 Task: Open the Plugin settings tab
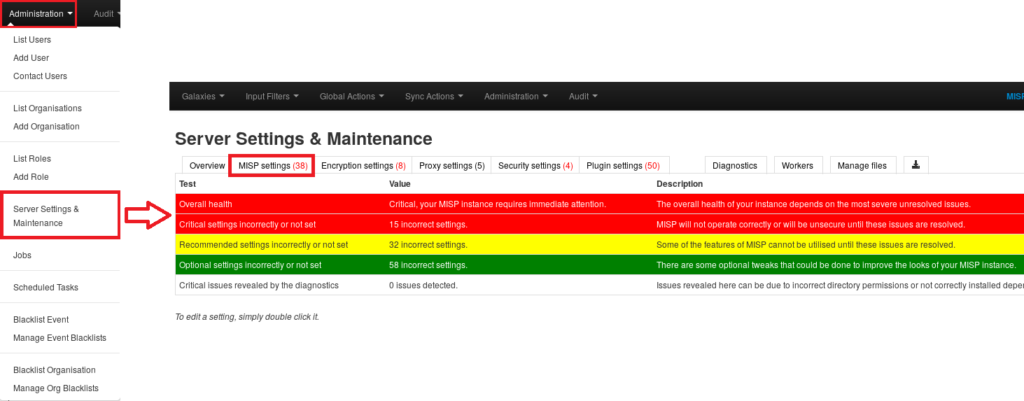click(x=623, y=165)
